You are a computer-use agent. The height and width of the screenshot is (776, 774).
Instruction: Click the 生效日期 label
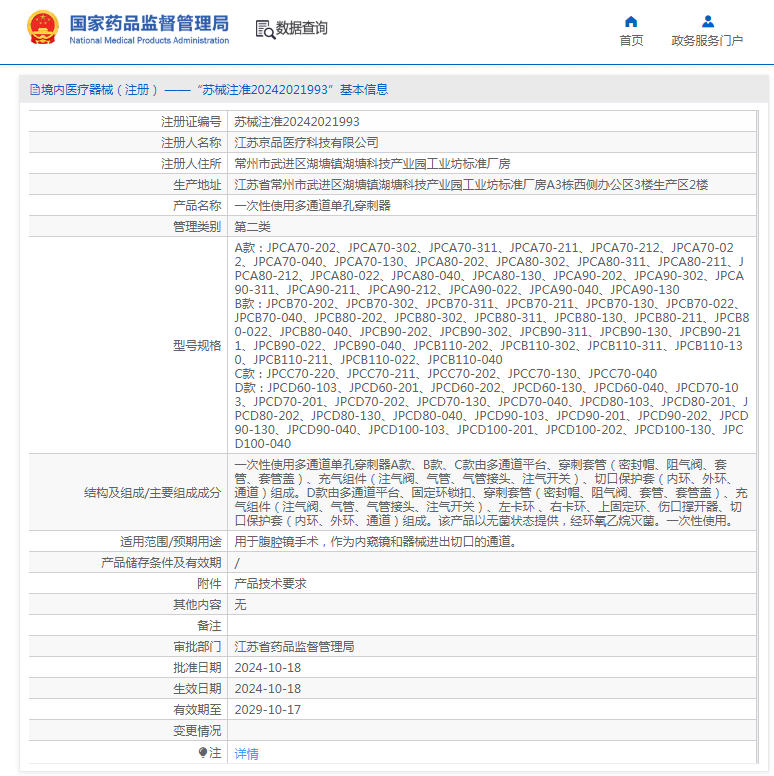click(197, 688)
